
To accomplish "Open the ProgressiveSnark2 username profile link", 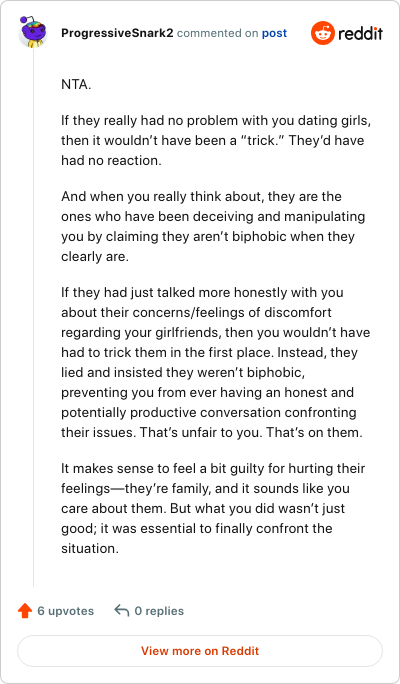I will (x=118, y=33).
